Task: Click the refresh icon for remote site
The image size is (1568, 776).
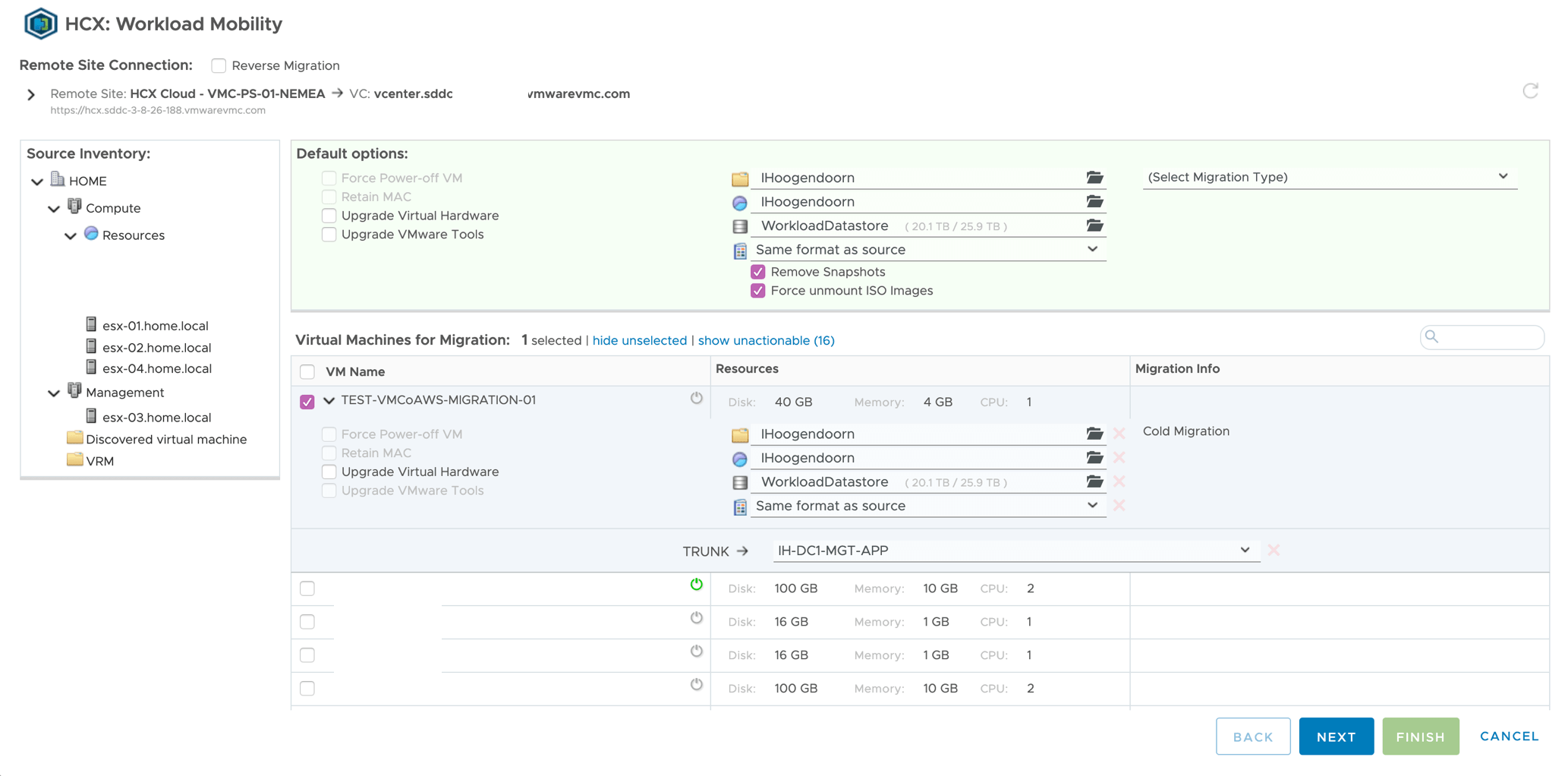Action: (1530, 91)
